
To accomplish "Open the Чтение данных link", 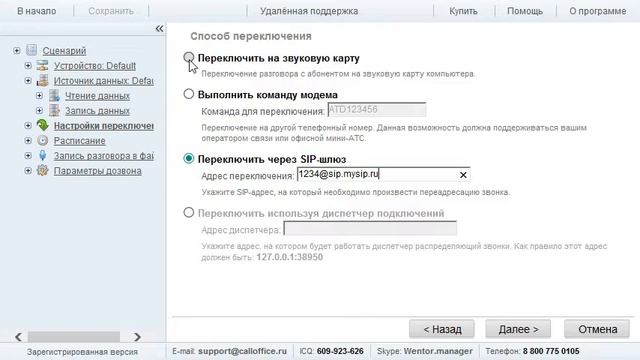I will pyautogui.click(x=98, y=96).
